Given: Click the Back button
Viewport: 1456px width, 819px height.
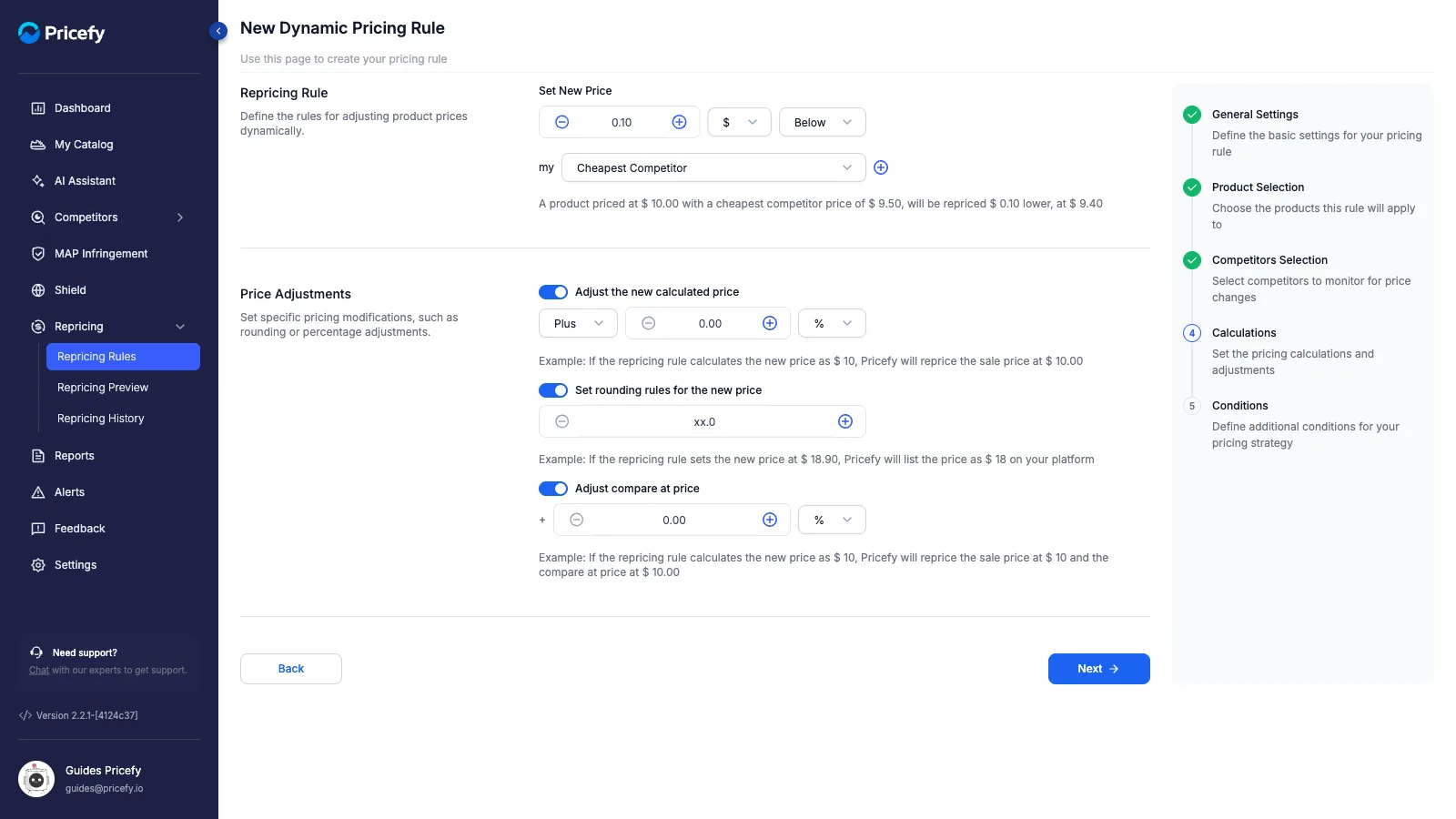Looking at the screenshot, I should (x=291, y=669).
